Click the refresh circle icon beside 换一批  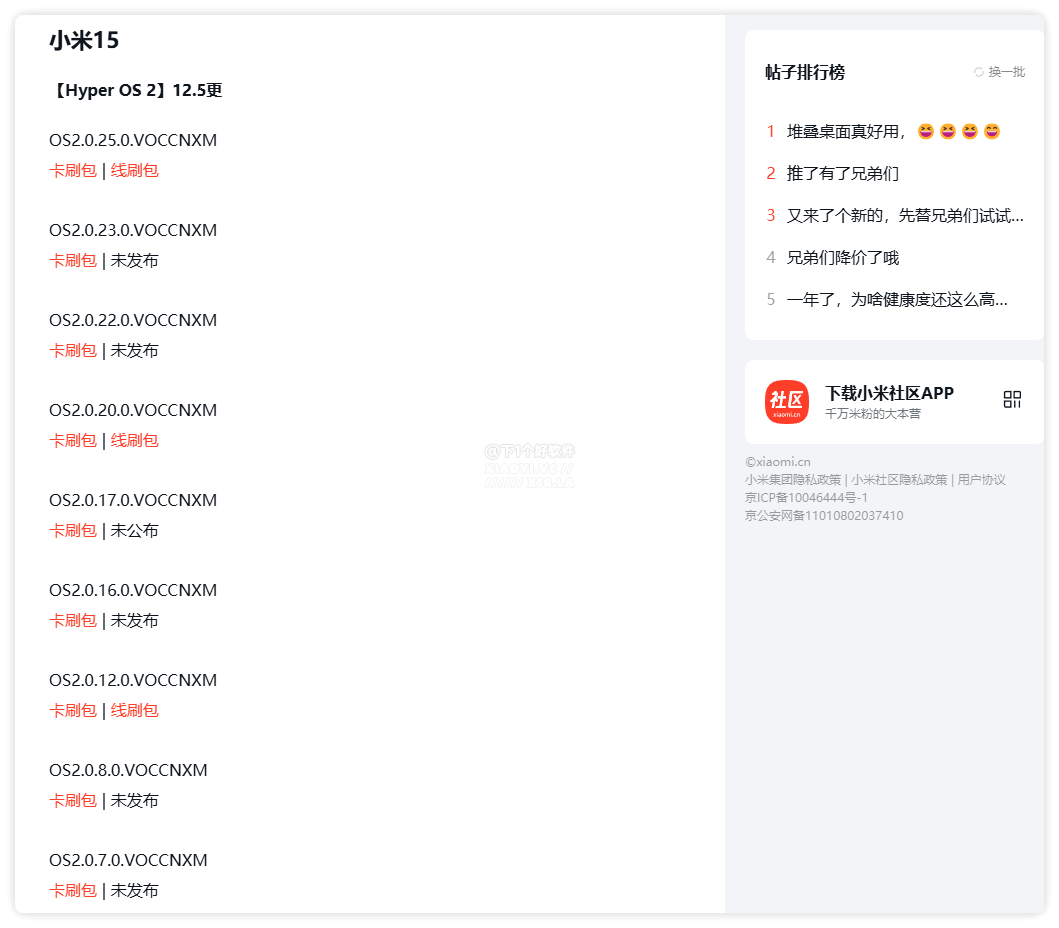click(979, 72)
